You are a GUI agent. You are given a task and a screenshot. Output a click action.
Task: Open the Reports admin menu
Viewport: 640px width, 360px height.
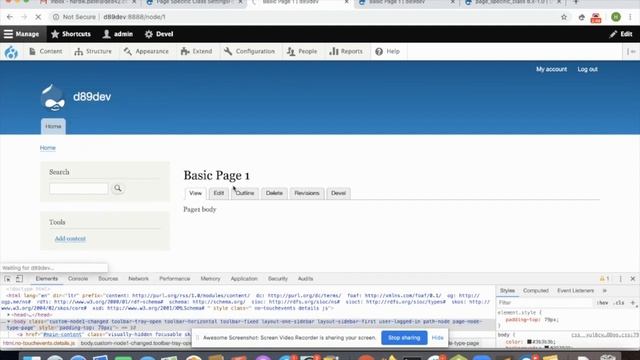(x=346, y=51)
